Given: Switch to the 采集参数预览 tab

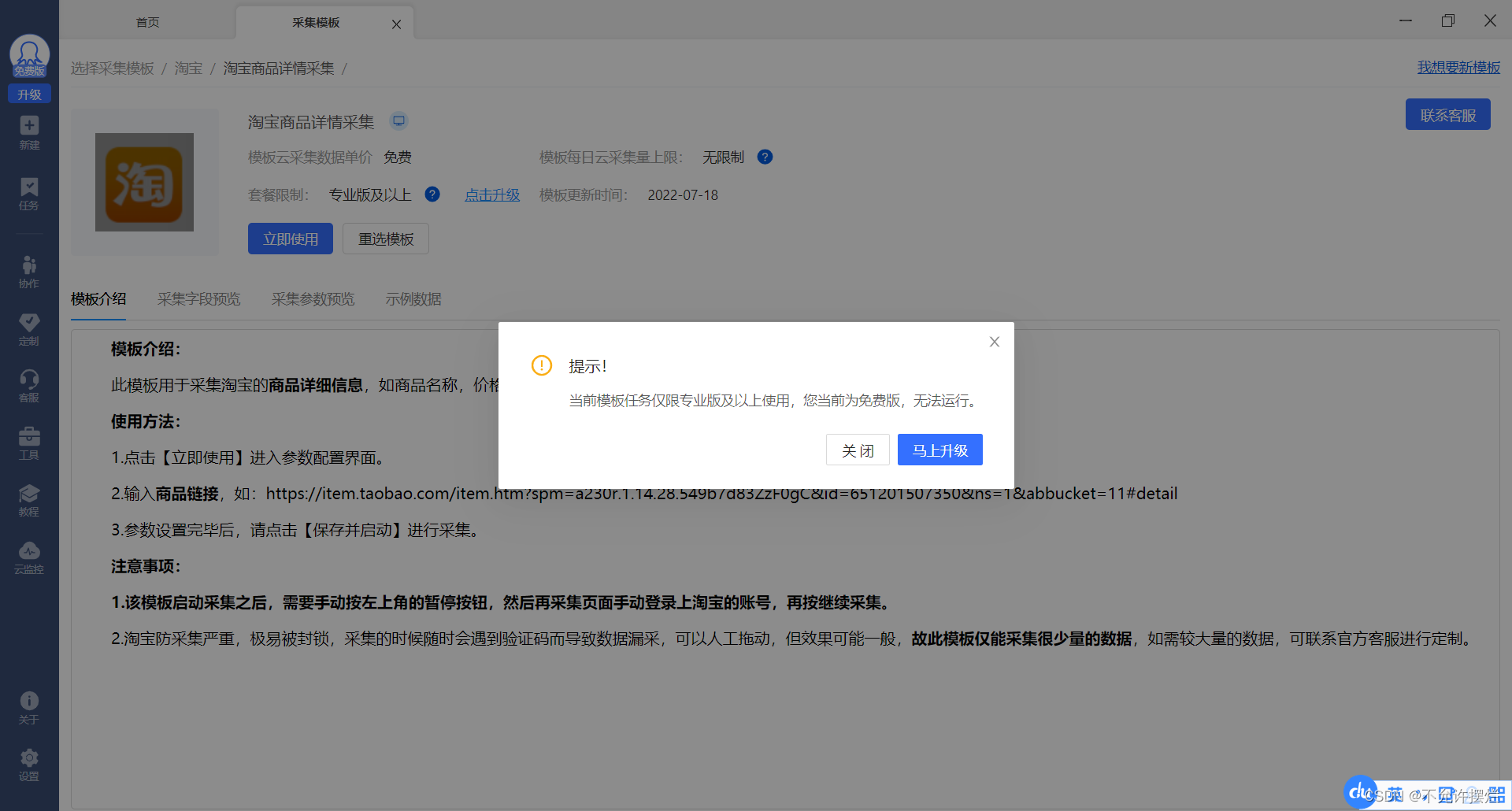Looking at the screenshot, I should click(x=313, y=299).
